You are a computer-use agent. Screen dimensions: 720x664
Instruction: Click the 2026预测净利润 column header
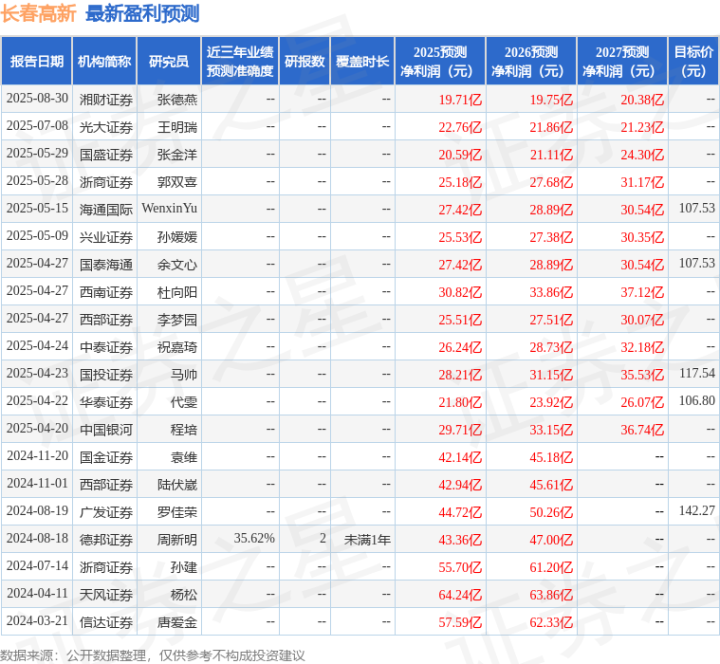531,61
